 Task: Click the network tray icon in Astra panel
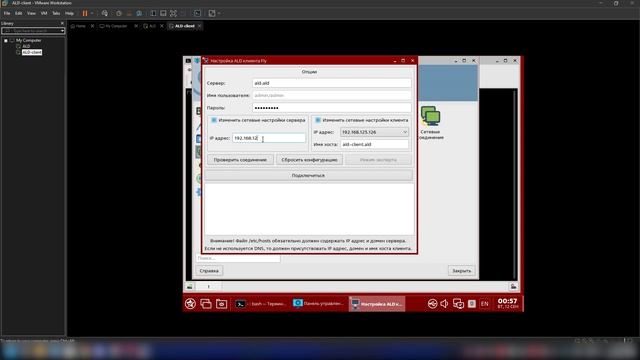(432, 304)
